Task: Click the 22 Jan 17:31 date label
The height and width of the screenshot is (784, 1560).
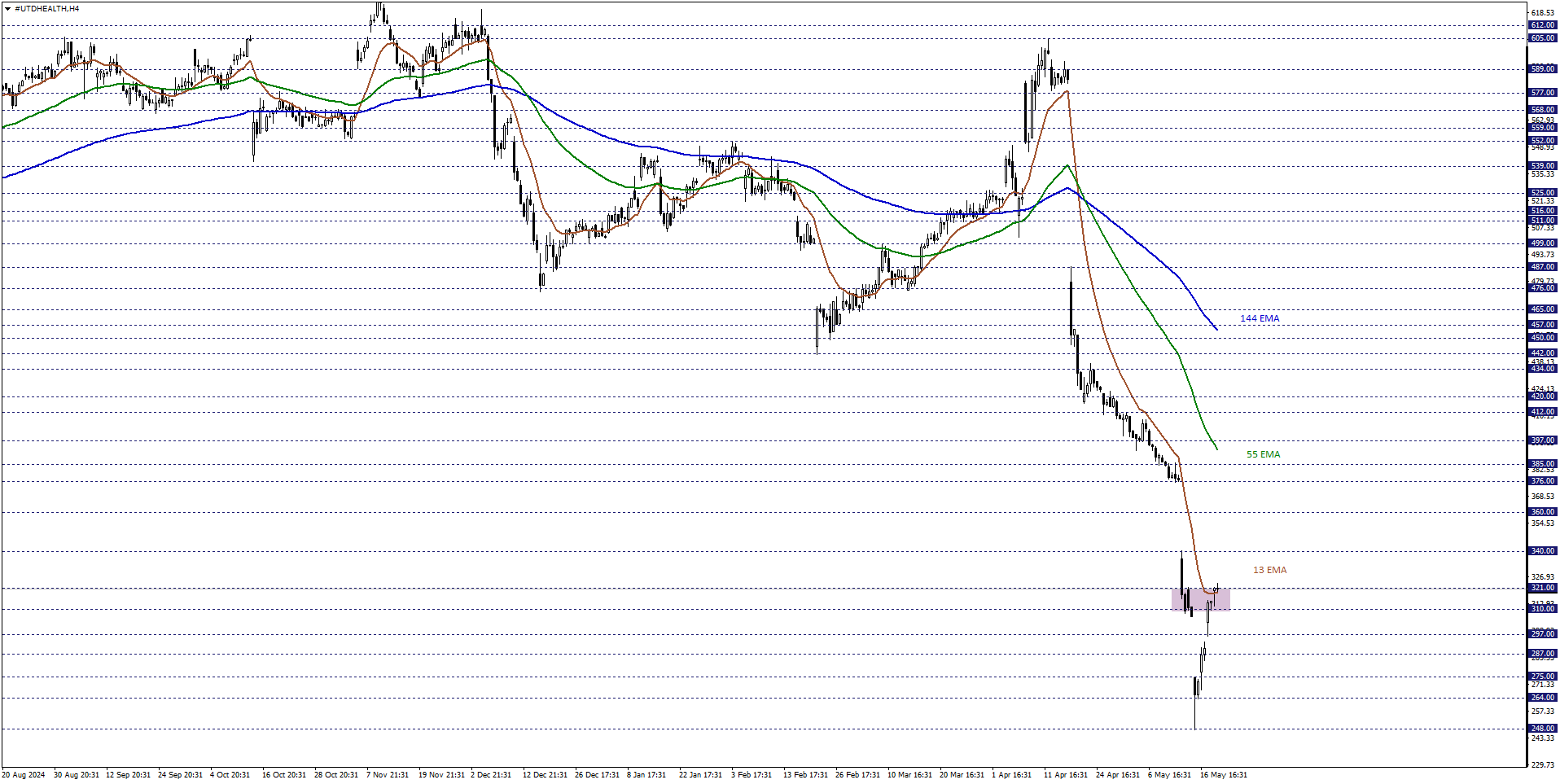Action: pos(701,775)
